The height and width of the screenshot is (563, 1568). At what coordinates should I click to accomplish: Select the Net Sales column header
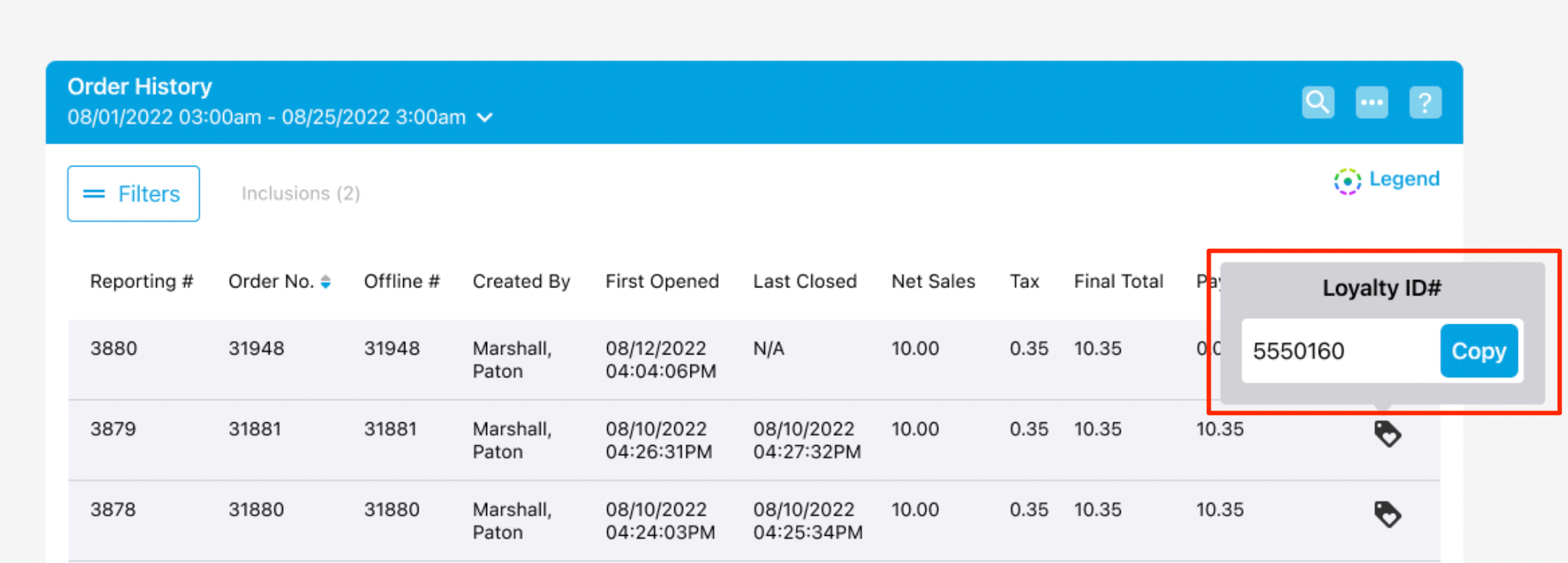[933, 281]
